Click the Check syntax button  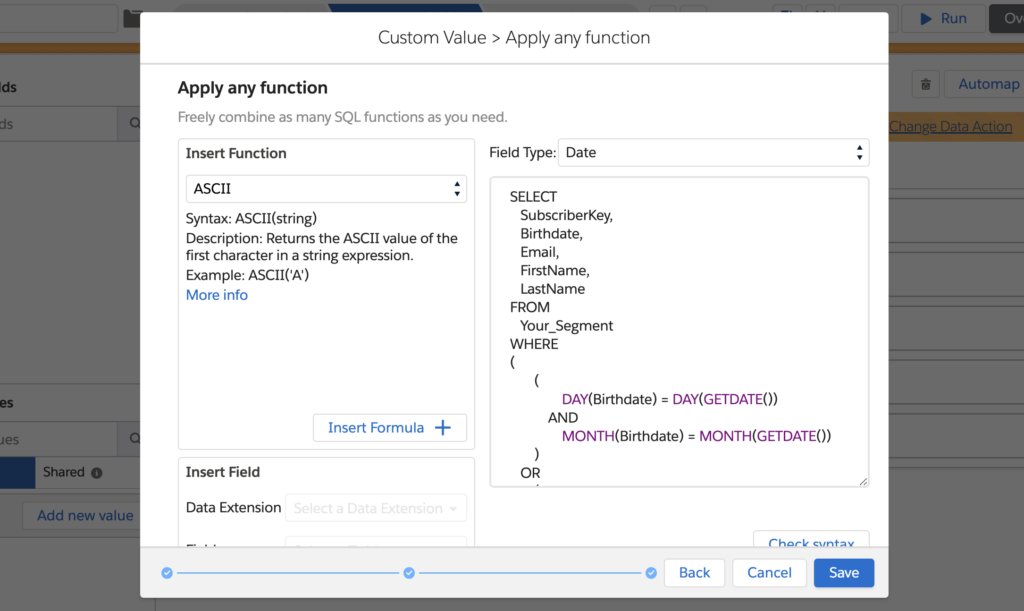(x=810, y=542)
